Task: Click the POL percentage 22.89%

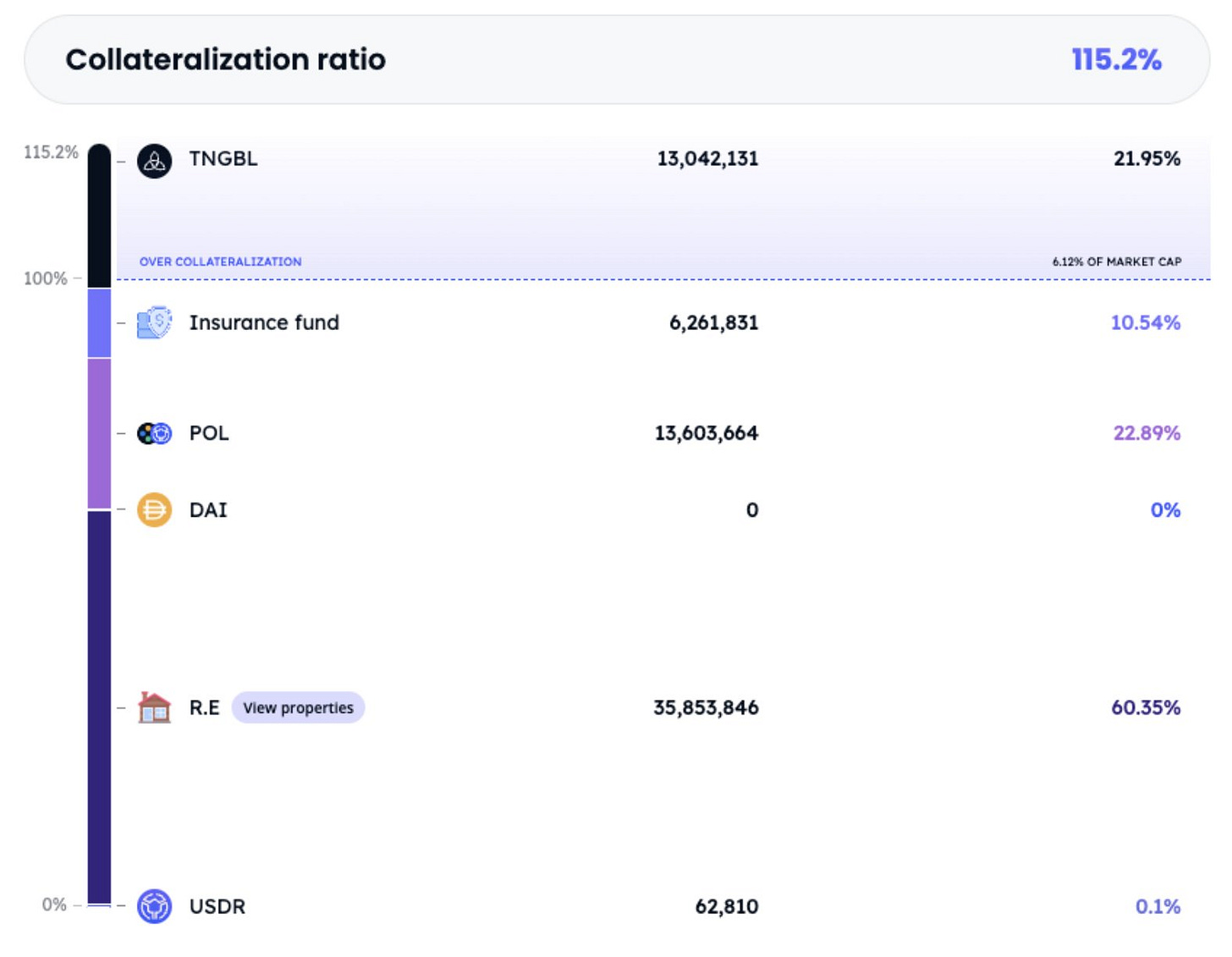Action: pyautogui.click(x=1146, y=433)
